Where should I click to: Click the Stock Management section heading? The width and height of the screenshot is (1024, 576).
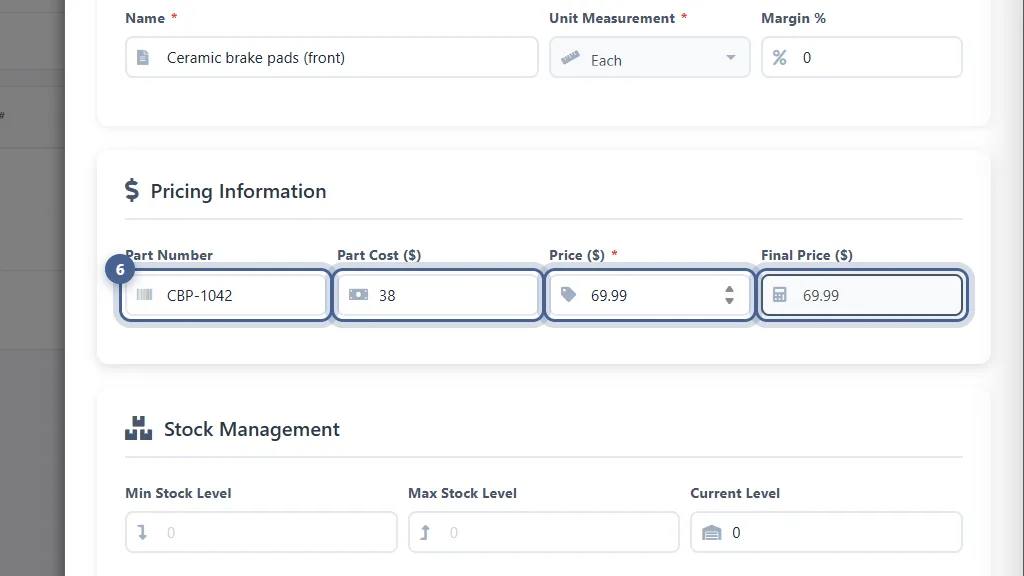coord(251,429)
